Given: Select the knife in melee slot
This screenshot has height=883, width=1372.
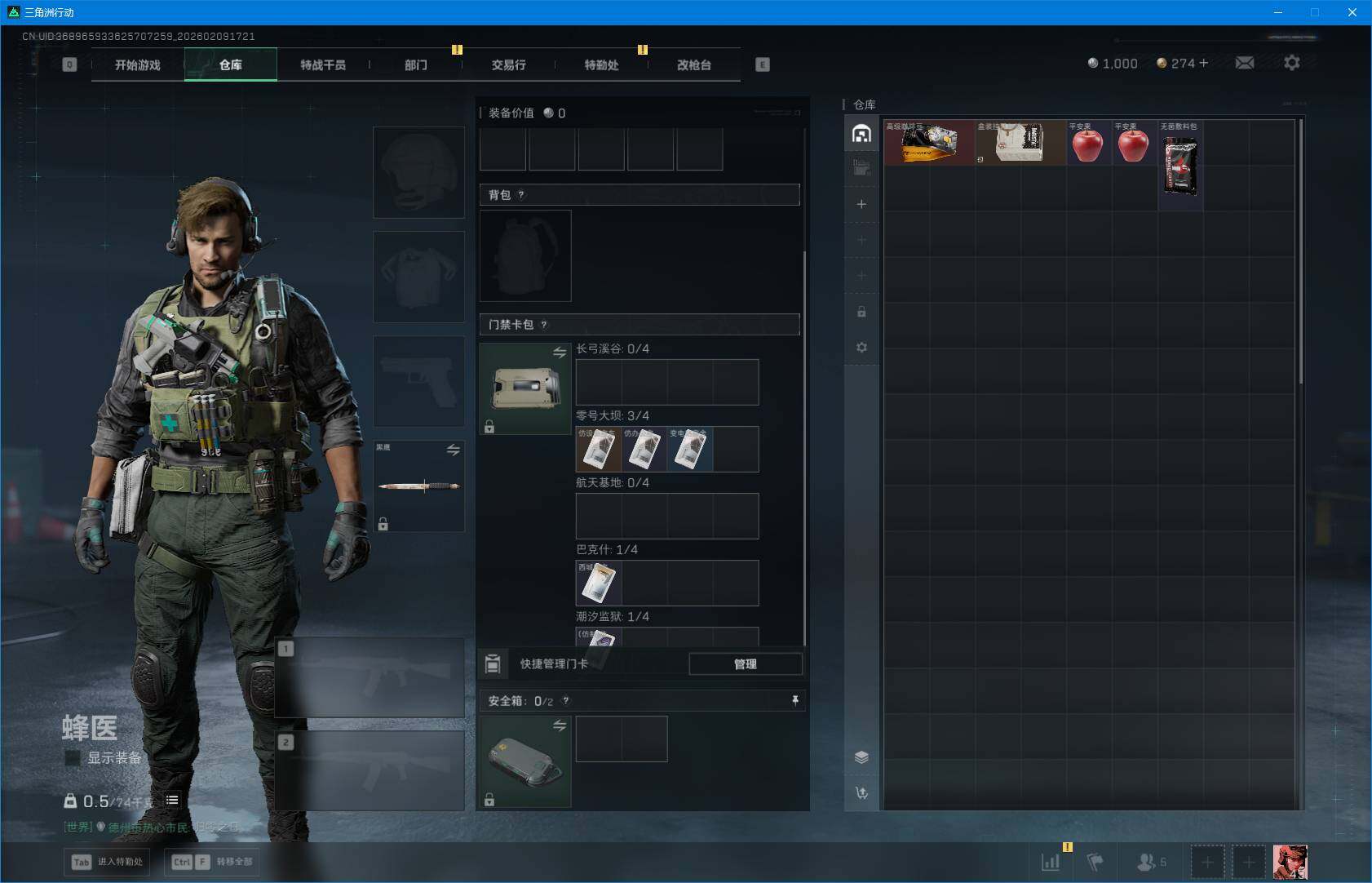Looking at the screenshot, I should [x=419, y=486].
